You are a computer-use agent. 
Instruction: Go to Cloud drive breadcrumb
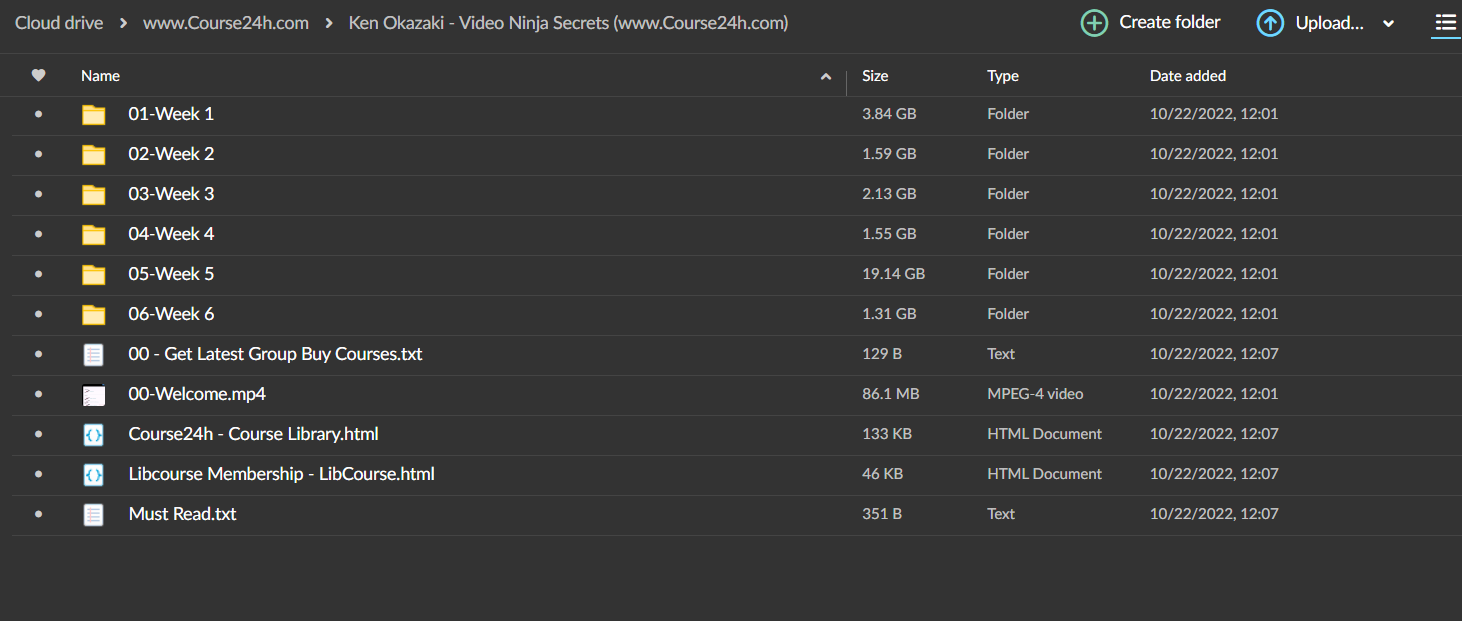coord(59,22)
